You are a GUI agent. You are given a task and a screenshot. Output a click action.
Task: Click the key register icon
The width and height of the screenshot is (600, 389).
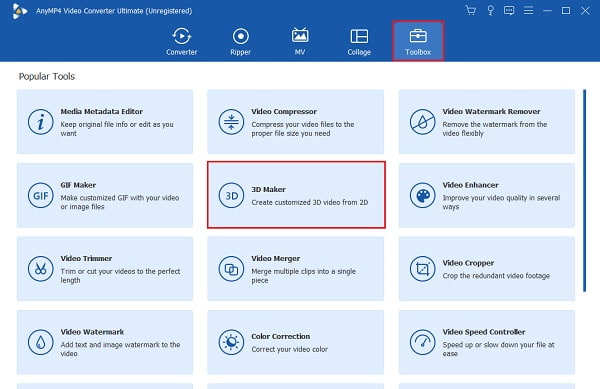point(490,11)
